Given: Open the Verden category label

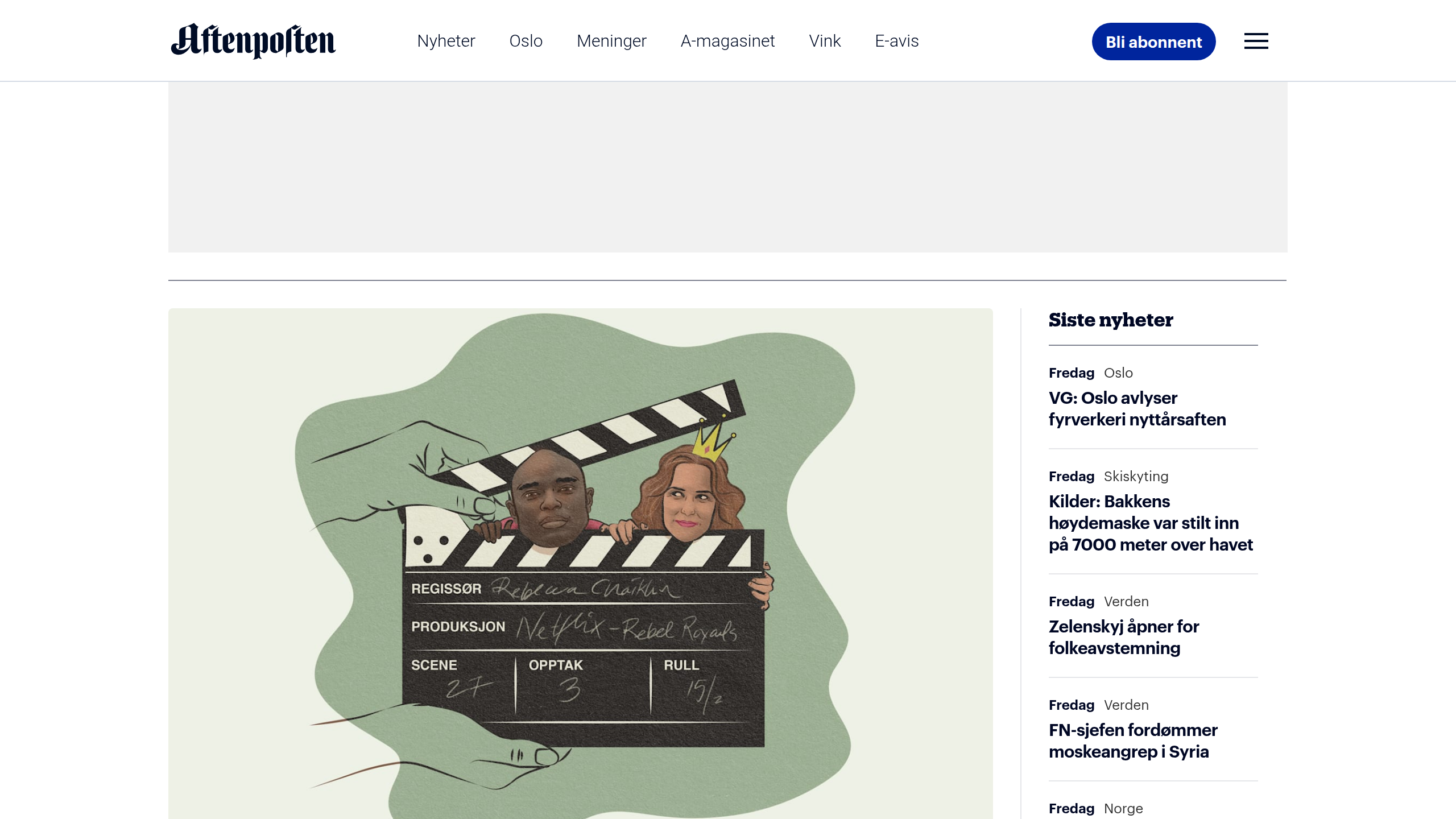Looking at the screenshot, I should pyautogui.click(x=1126, y=601).
